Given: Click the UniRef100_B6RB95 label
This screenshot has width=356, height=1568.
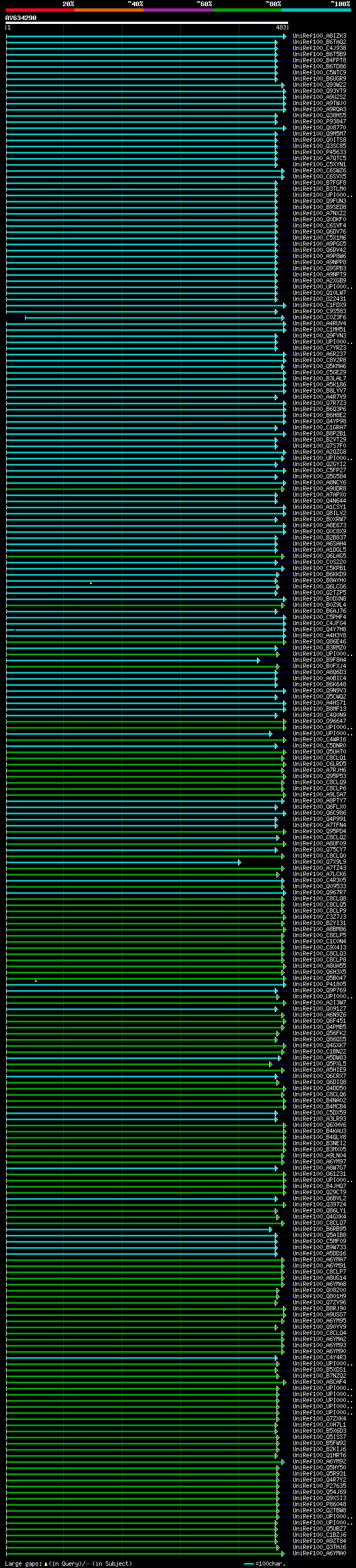Looking at the screenshot, I should pyautogui.click(x=319, y=1229).
